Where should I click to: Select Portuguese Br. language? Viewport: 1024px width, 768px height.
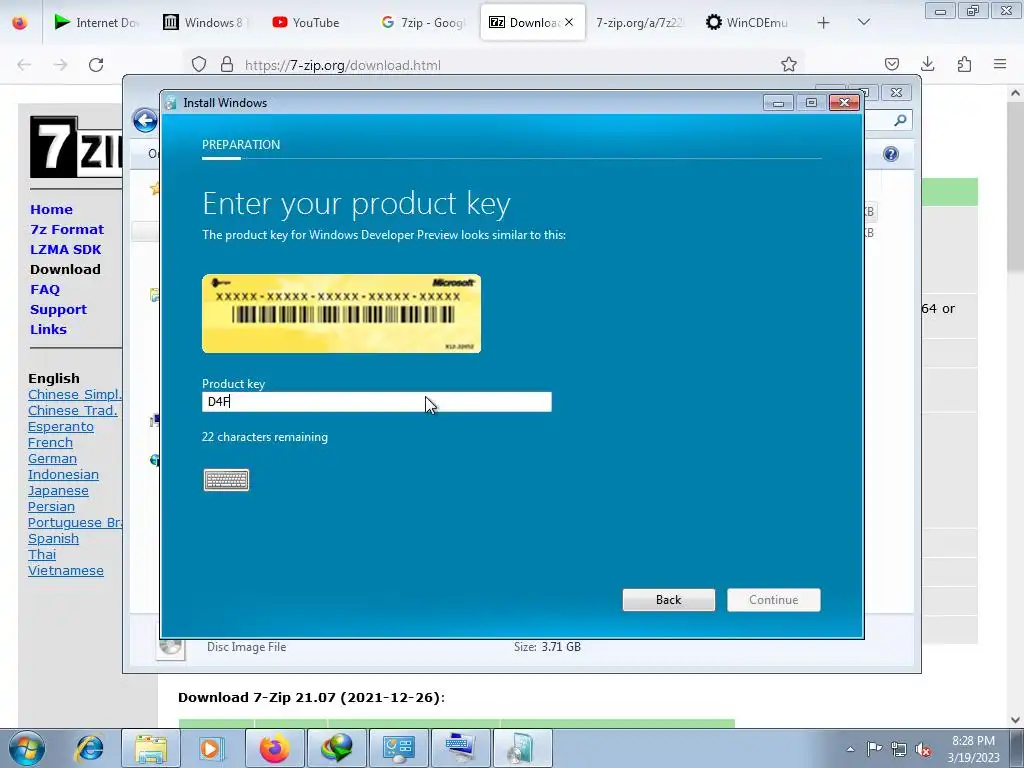point(74,522)
